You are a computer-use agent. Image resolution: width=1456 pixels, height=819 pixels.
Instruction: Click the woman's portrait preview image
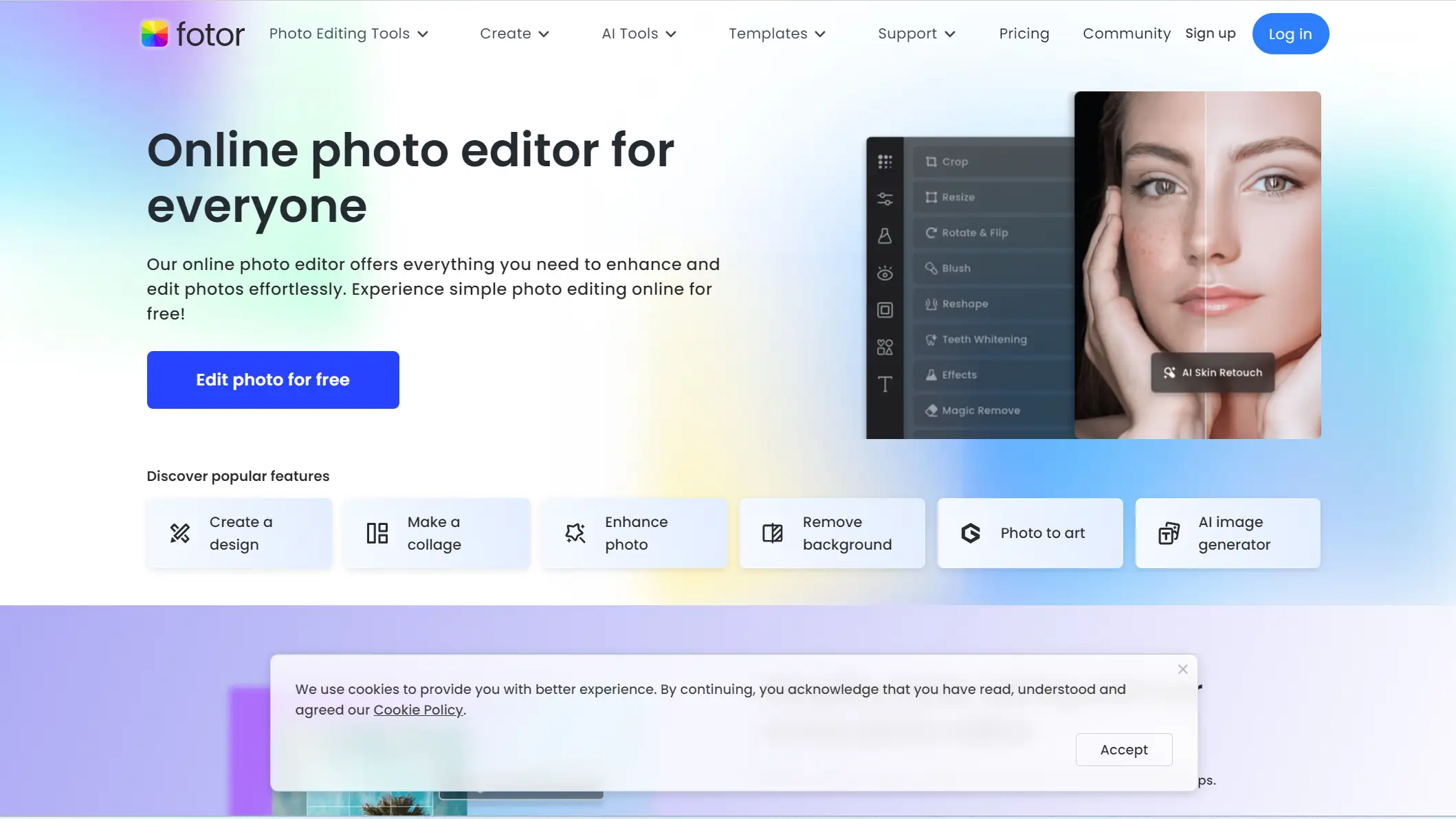tap(1198, 265)
